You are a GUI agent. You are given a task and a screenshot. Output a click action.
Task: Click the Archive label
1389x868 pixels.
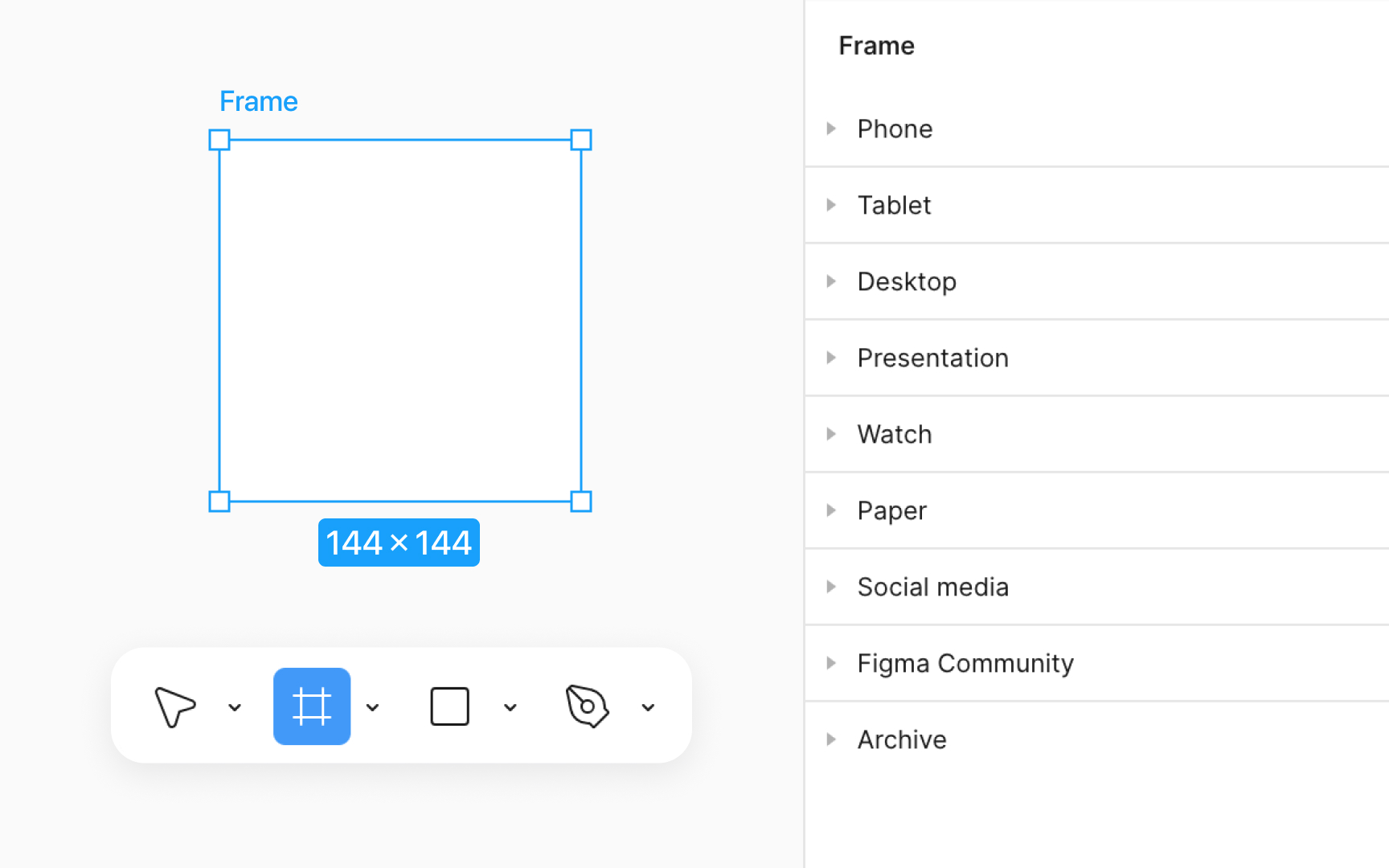point(902,739)
